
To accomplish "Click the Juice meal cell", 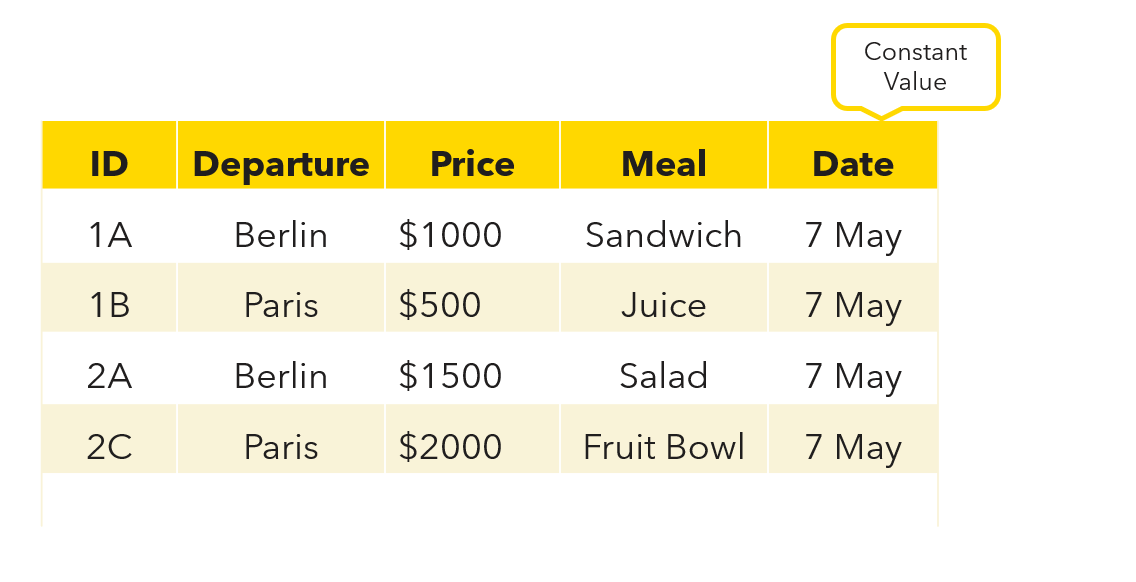I will pyautogui.click(x=664, y=298).
